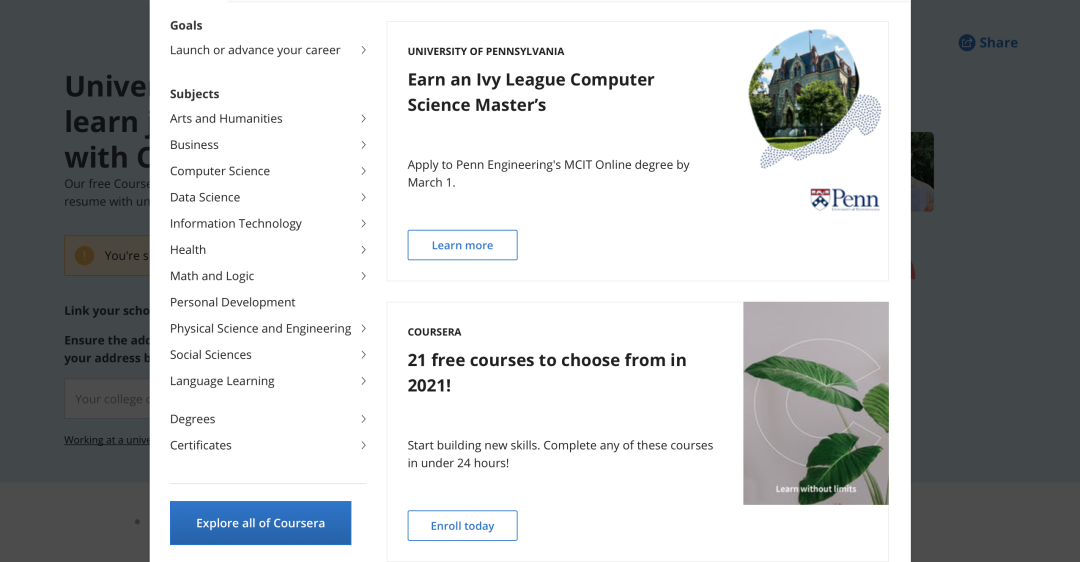Expand the Degrees chevron arrow
Image resolution: width=1080 pixels, height=562 pixels.
coord(364,419)
